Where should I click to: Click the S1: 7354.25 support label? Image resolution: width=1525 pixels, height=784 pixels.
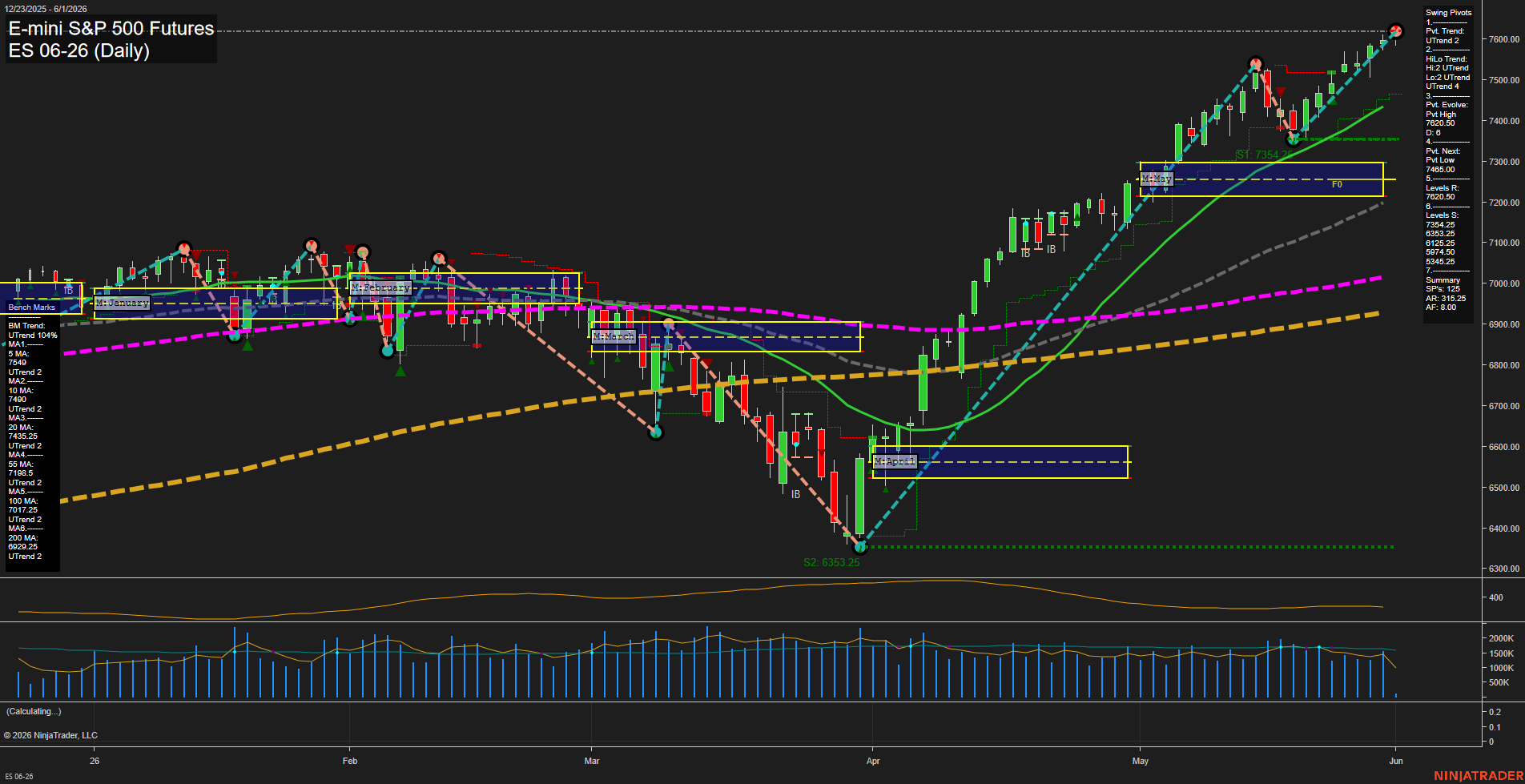pos(1265,155)
